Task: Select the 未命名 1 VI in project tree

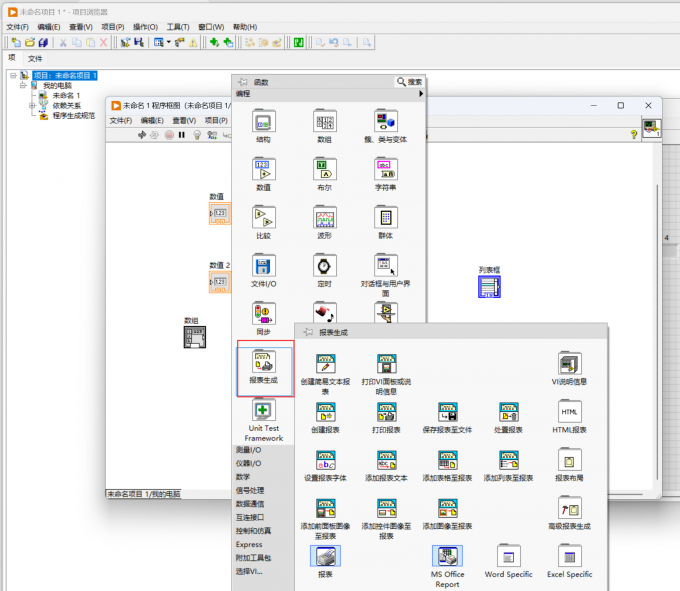Action: pyautogui.click(x=66, y=95)
